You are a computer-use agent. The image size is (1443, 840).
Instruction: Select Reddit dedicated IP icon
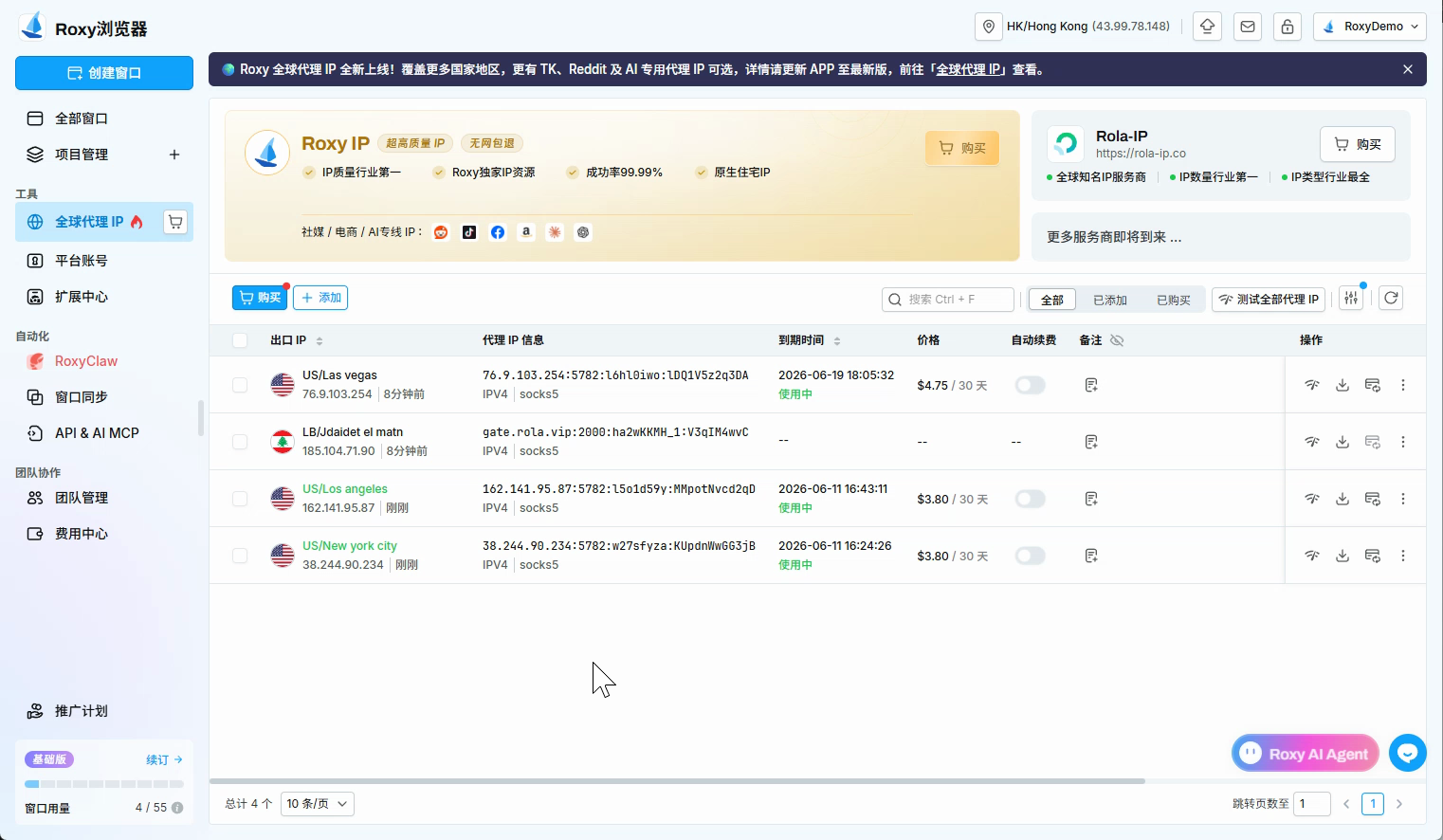[441, 232]
